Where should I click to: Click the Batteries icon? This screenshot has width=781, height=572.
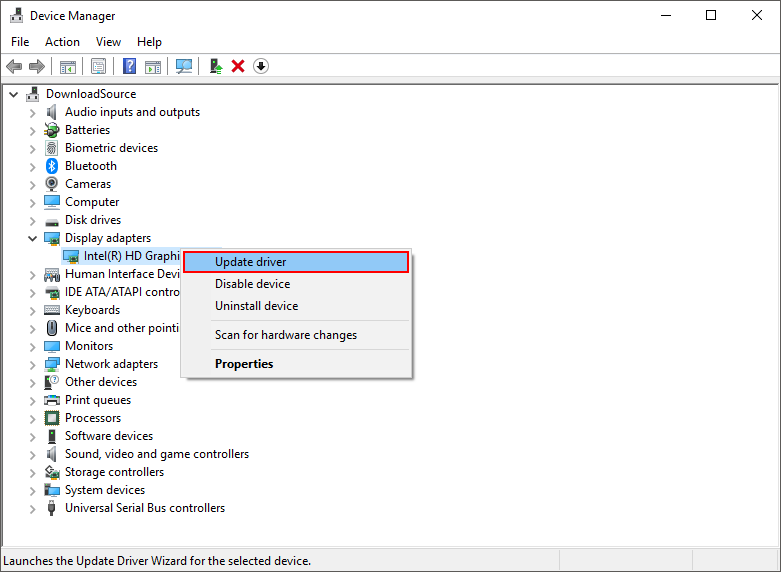click(51, 130)
